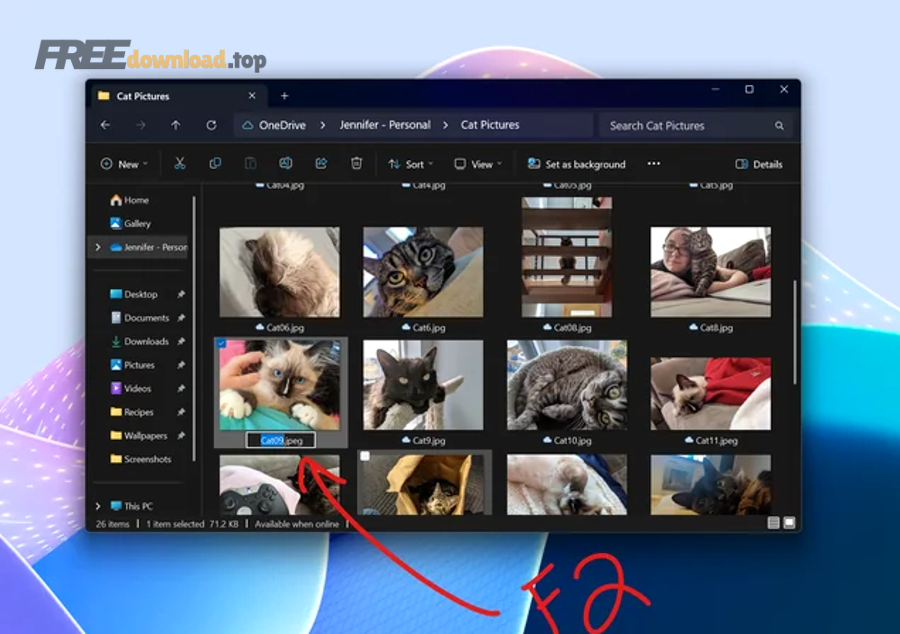
Task: Open the Sort dropdown menu
Action: pos(411,164)
